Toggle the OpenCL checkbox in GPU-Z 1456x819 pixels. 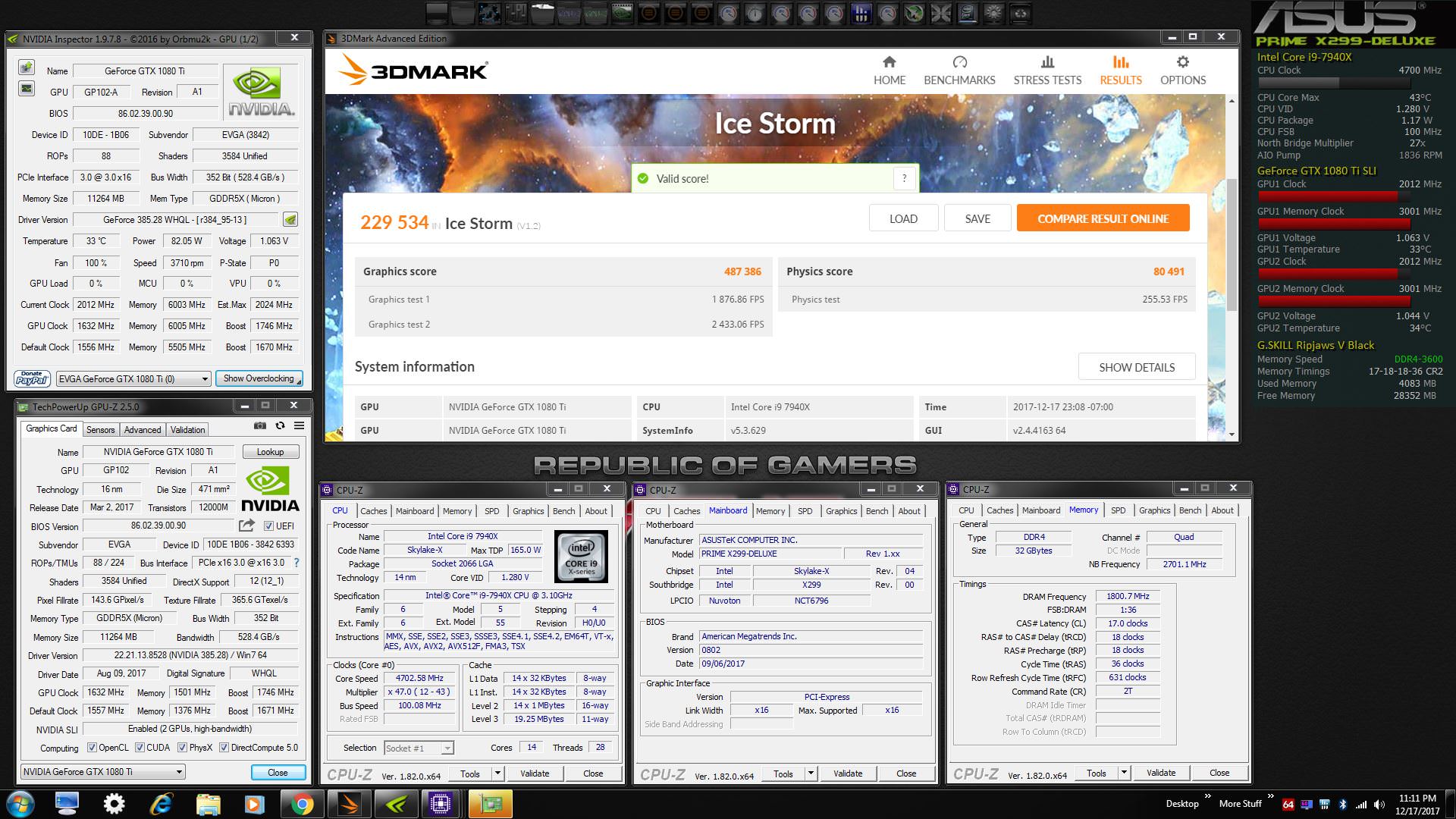click(x=92, y=748)
